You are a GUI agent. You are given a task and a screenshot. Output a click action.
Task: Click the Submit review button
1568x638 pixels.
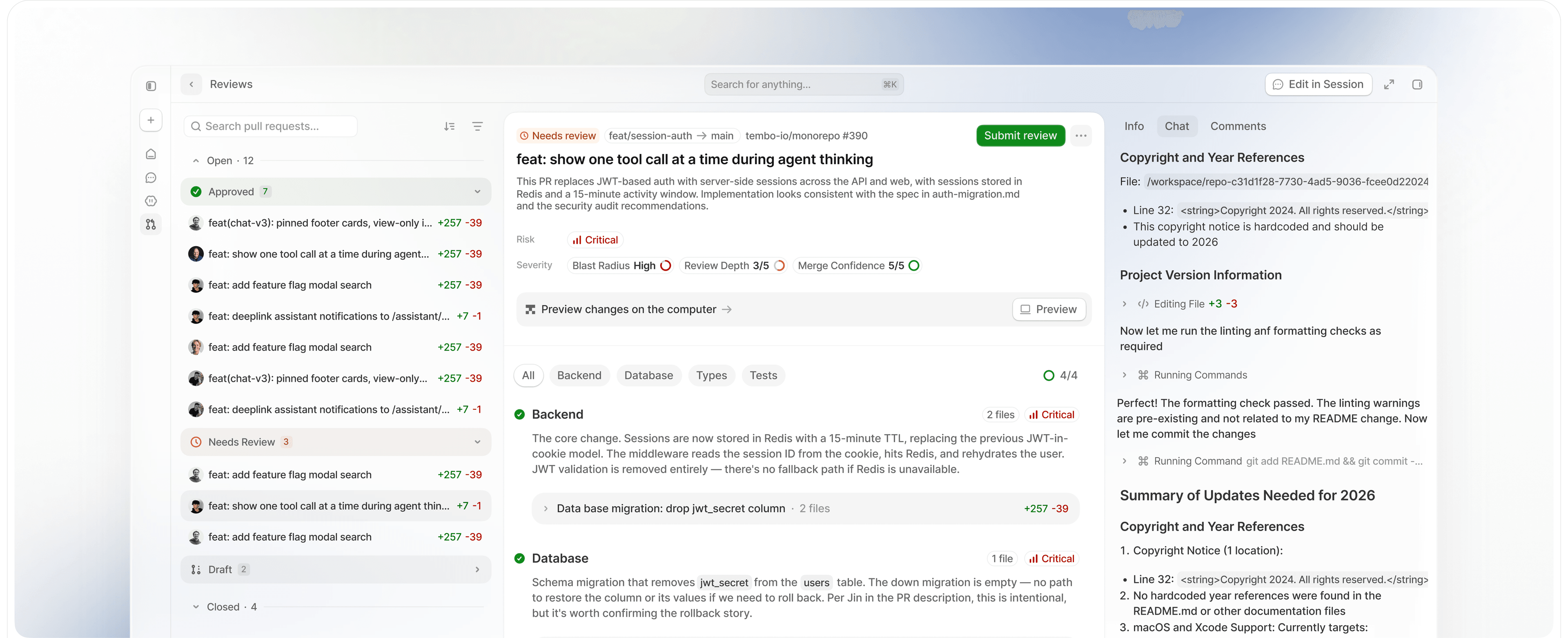1020,136
